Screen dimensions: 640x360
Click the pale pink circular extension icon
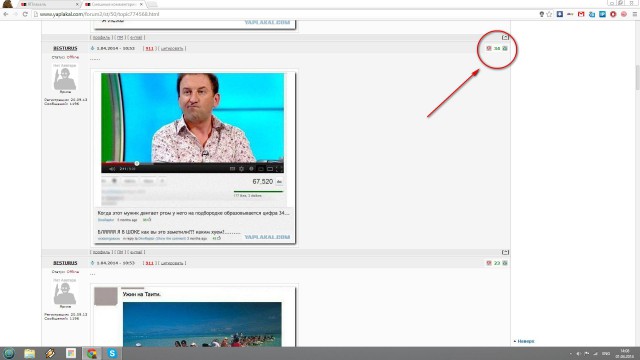coord(624,14)
